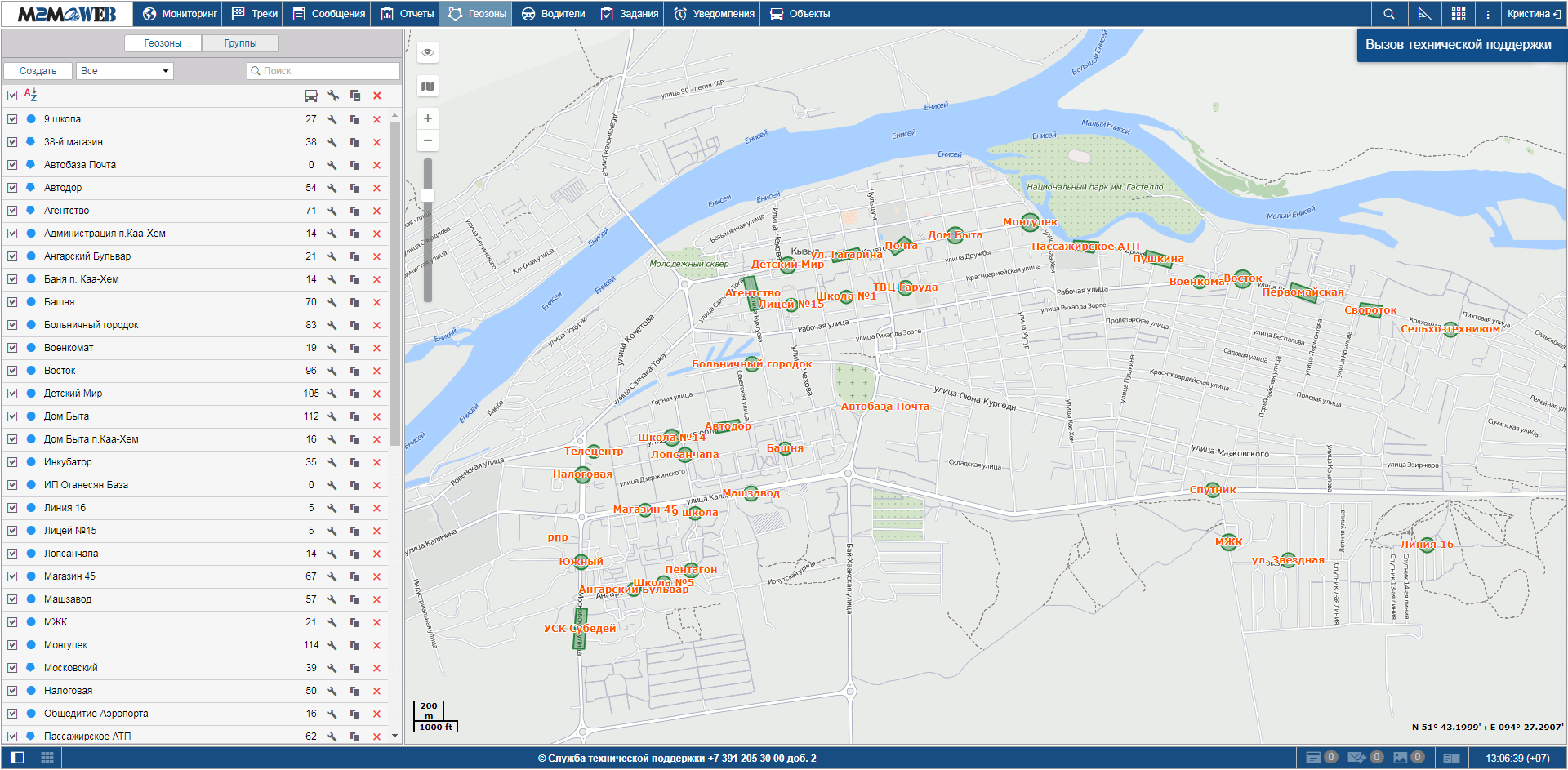The width and height of the screenshot is (1568, 770).
Task: Copy the 'Автодор' geofence
Action: coord(354,188)
